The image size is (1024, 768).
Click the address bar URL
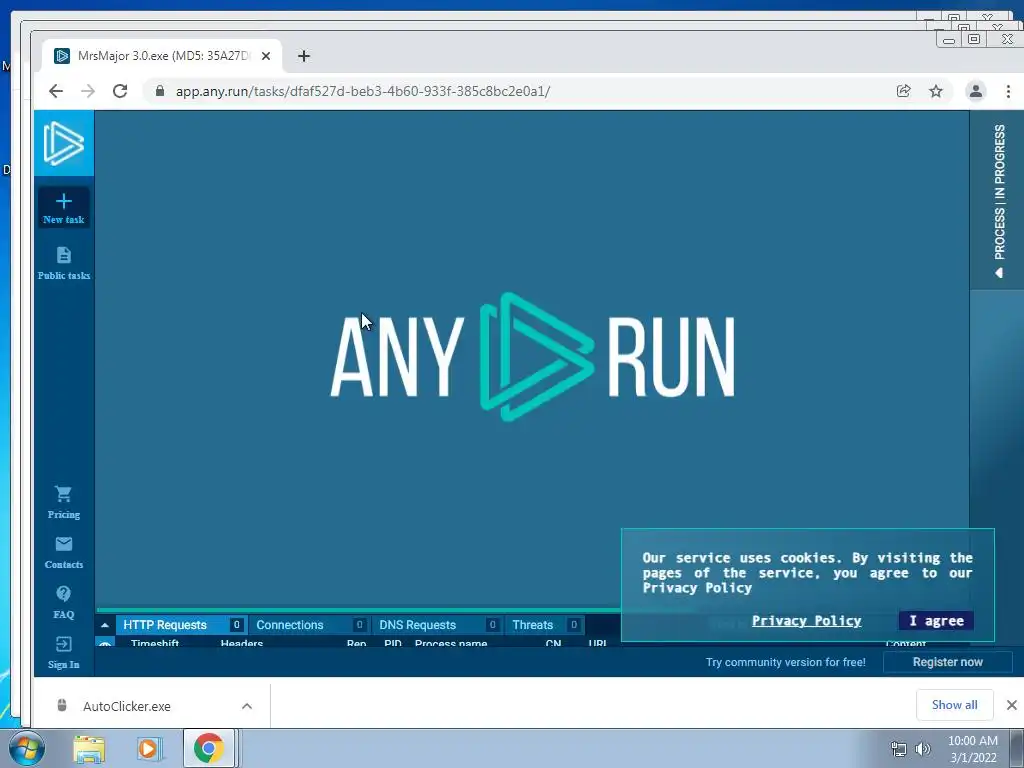[x=362, y=91]
